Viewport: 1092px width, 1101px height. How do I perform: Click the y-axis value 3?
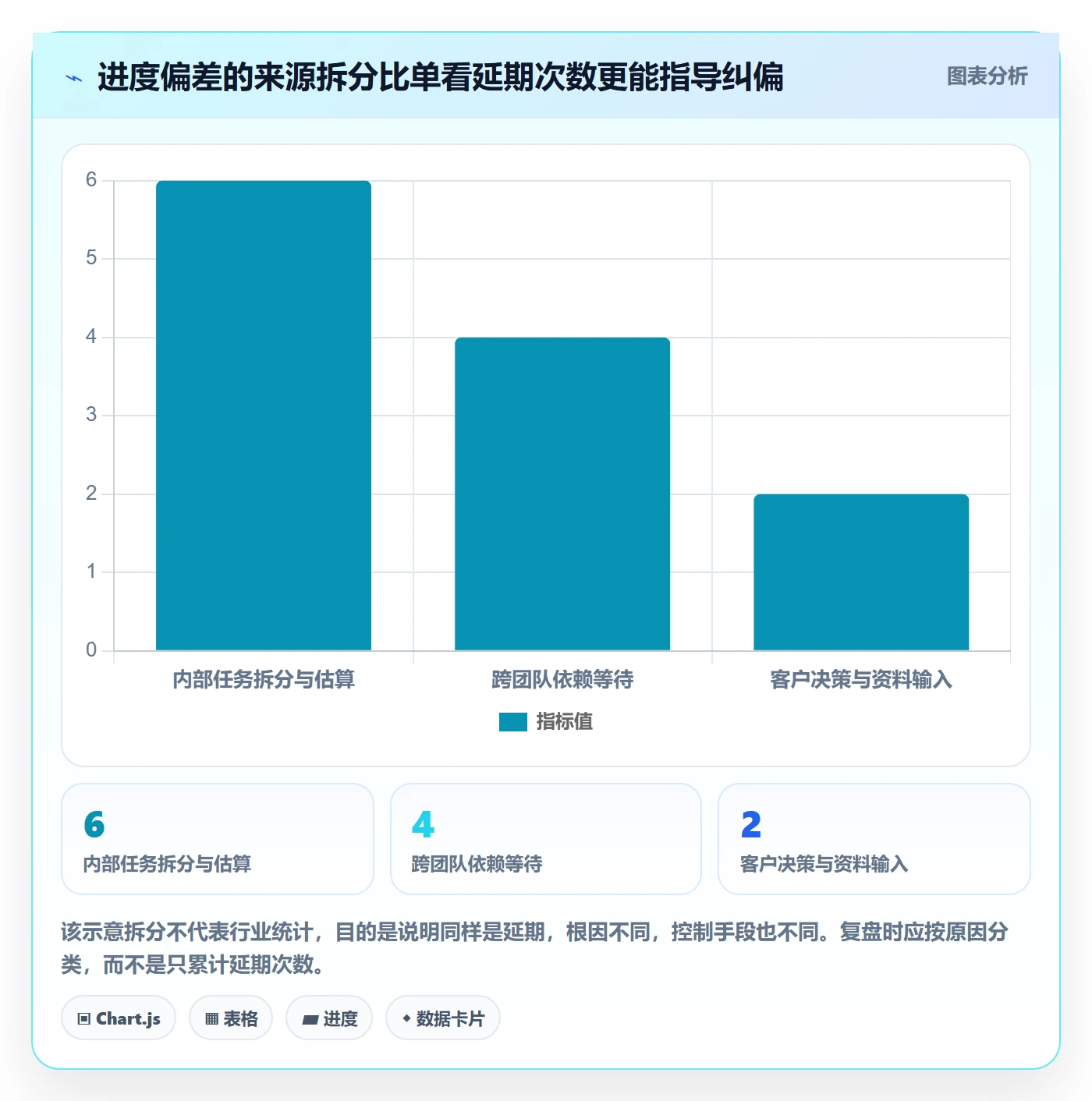pos(91,415)
